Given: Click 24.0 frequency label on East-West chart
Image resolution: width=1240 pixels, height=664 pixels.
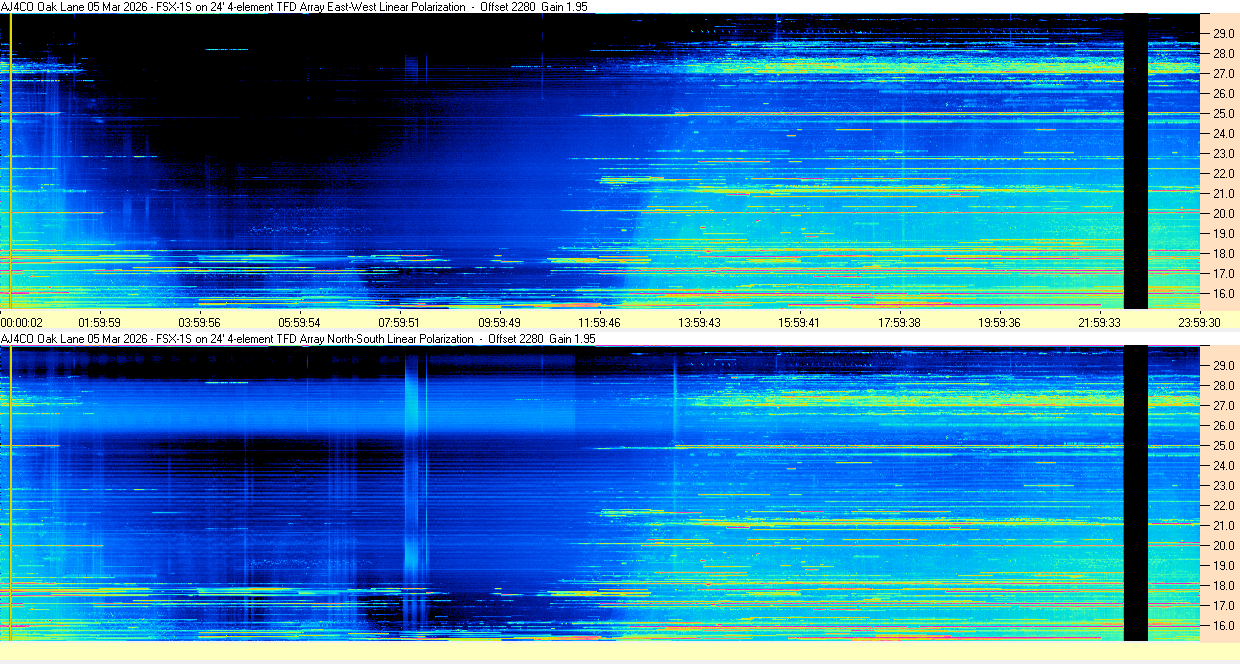Looking at the screenshot, I should (1223, 134).
